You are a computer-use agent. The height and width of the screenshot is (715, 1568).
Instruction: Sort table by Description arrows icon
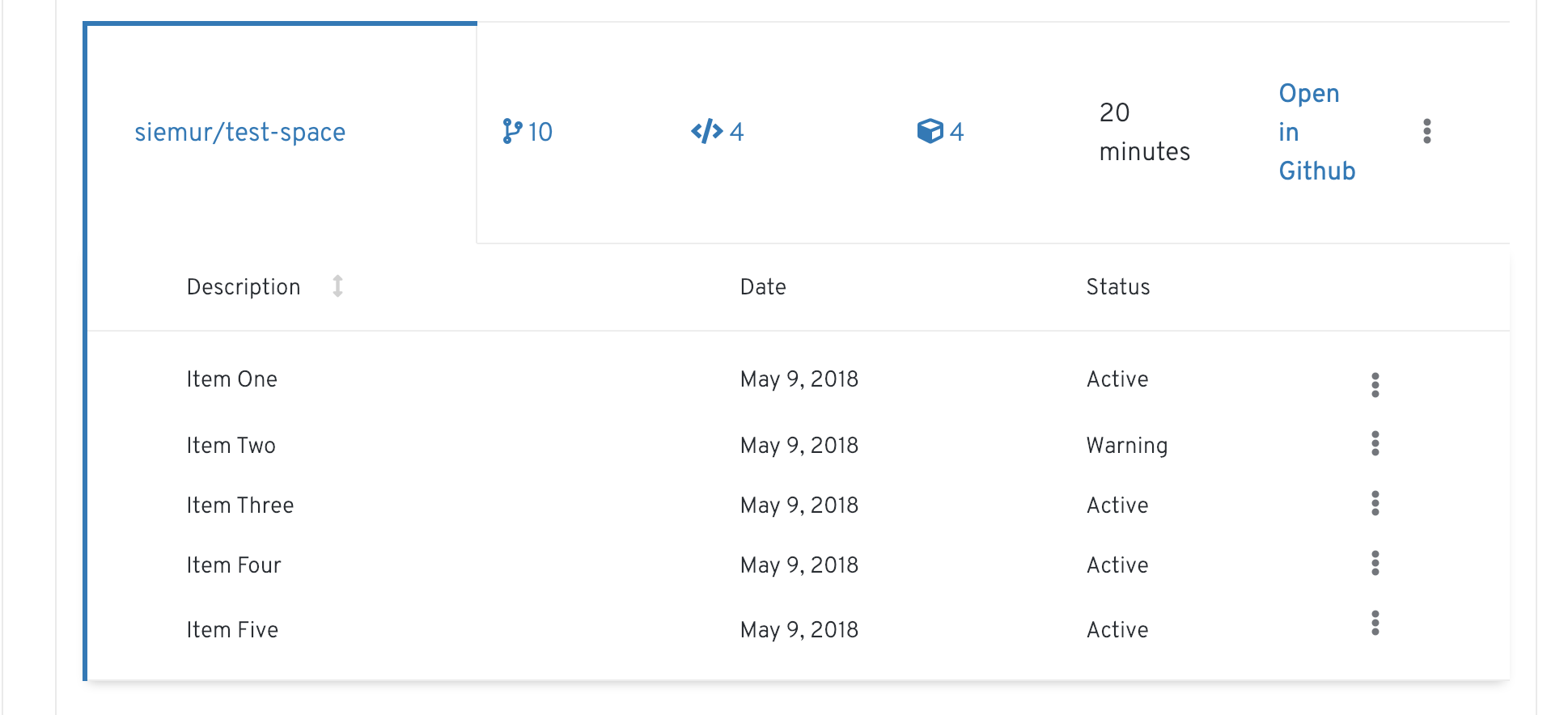[337, 286]
